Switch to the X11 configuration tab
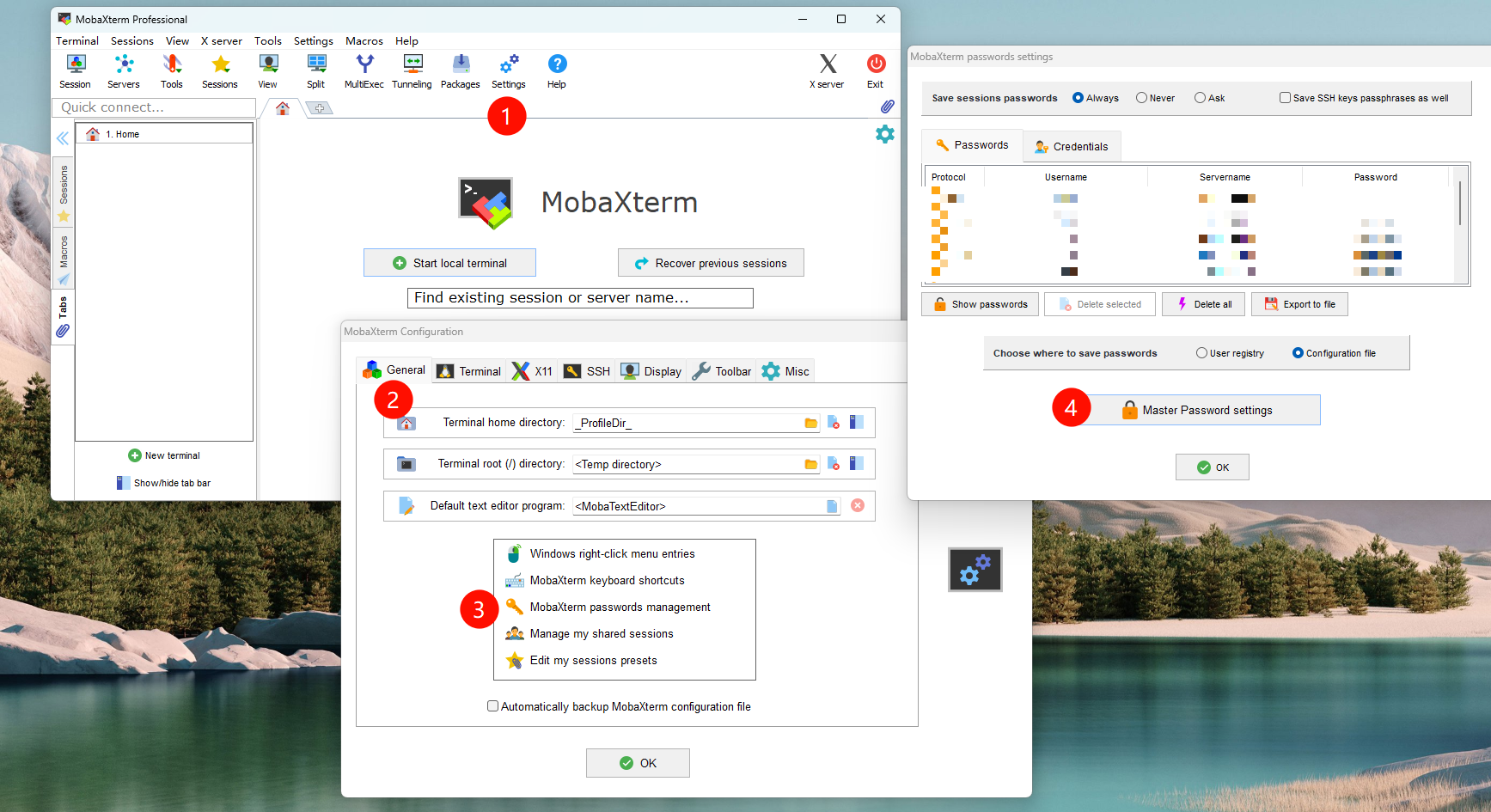Viewport: 1491px width, 812px height. tap(533, 371)
